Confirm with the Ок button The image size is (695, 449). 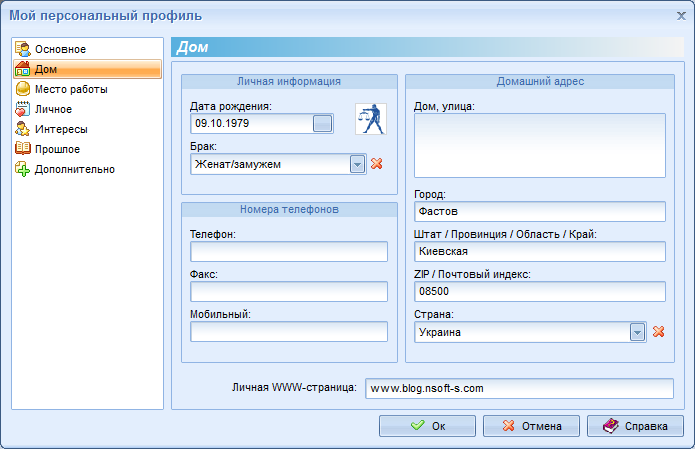(x=427, y=426)
